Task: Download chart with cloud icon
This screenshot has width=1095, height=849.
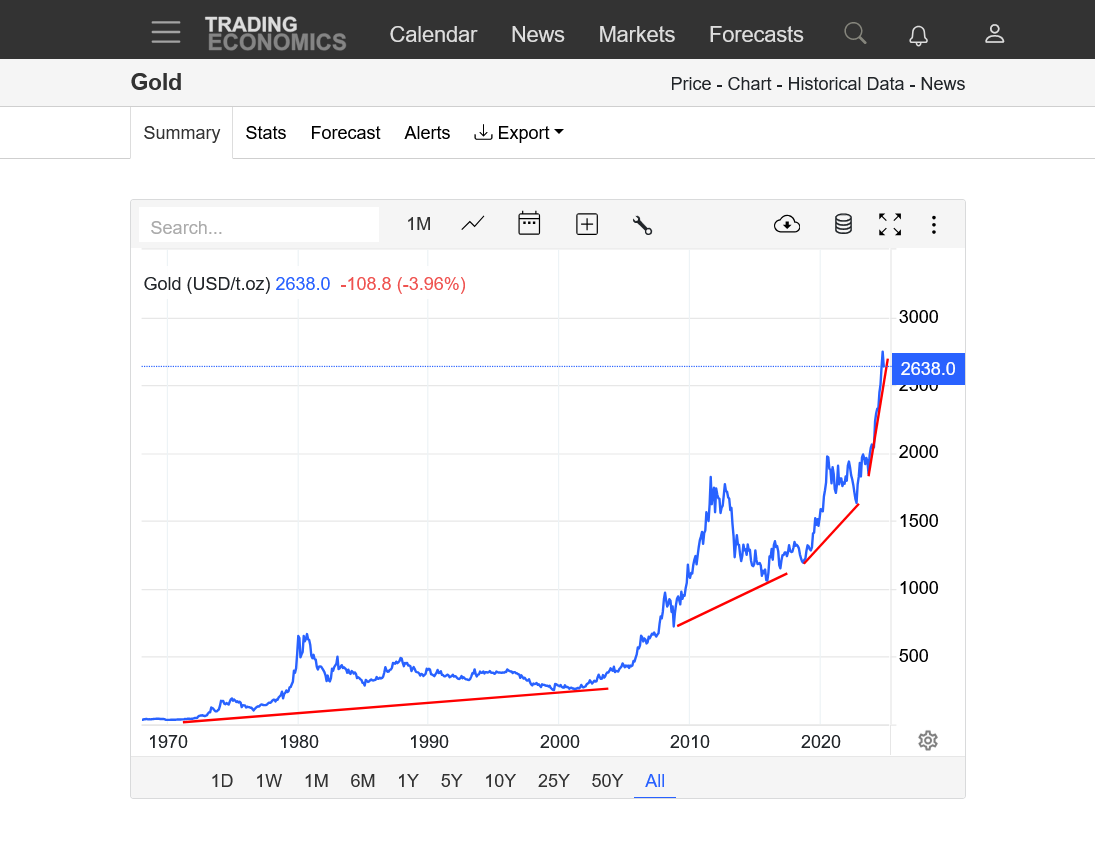Action: click(787, 224)
